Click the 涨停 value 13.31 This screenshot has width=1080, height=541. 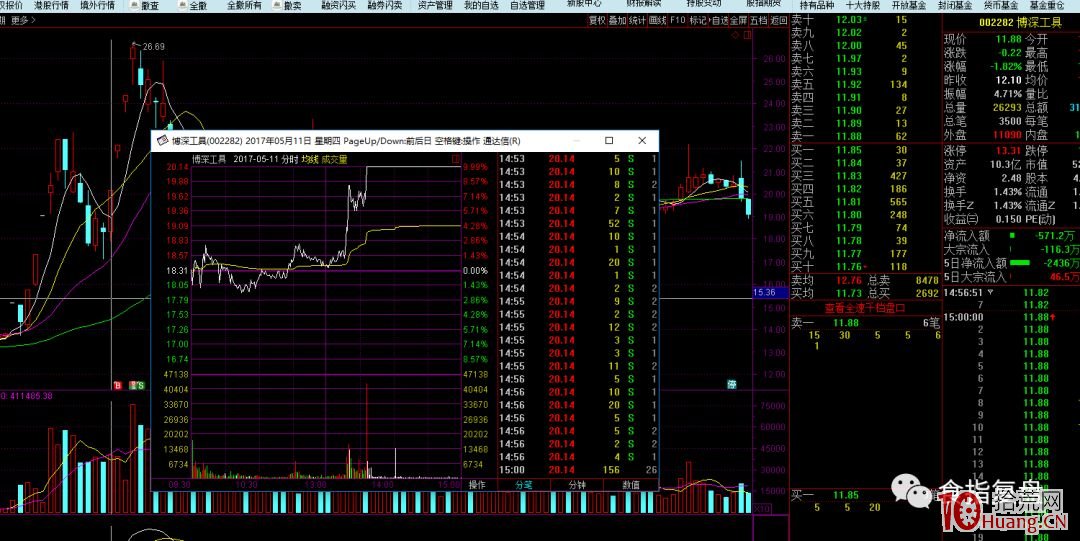1008,150
